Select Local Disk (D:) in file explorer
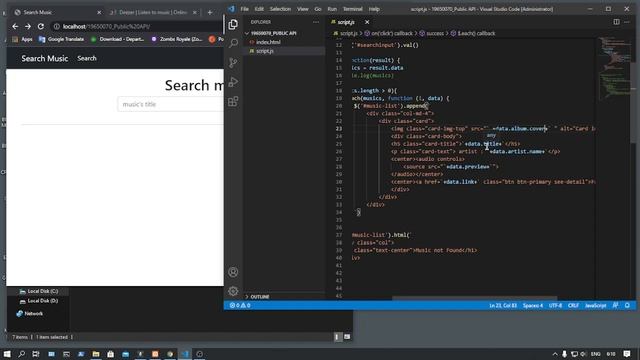Image resolution: width=640 pixels, height=360 pixels. (x=38, y=301)
